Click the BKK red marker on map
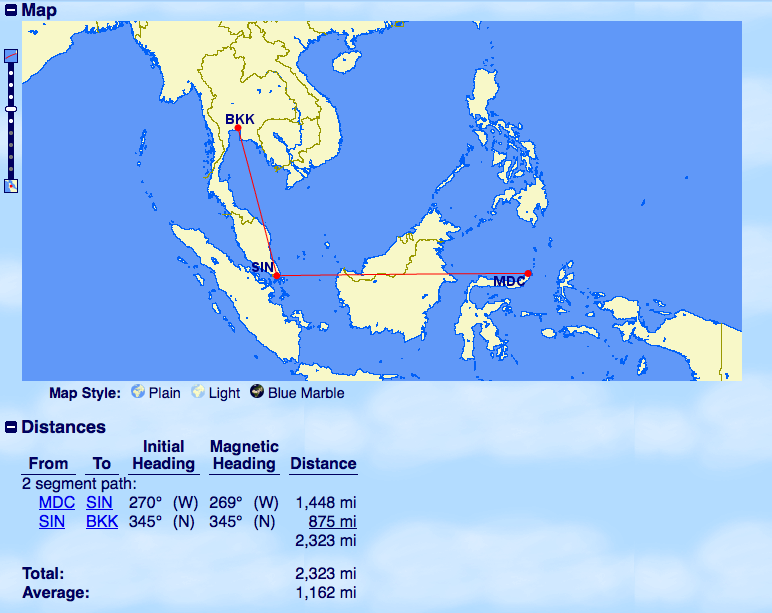772x613 pixels. click(238, 128)
